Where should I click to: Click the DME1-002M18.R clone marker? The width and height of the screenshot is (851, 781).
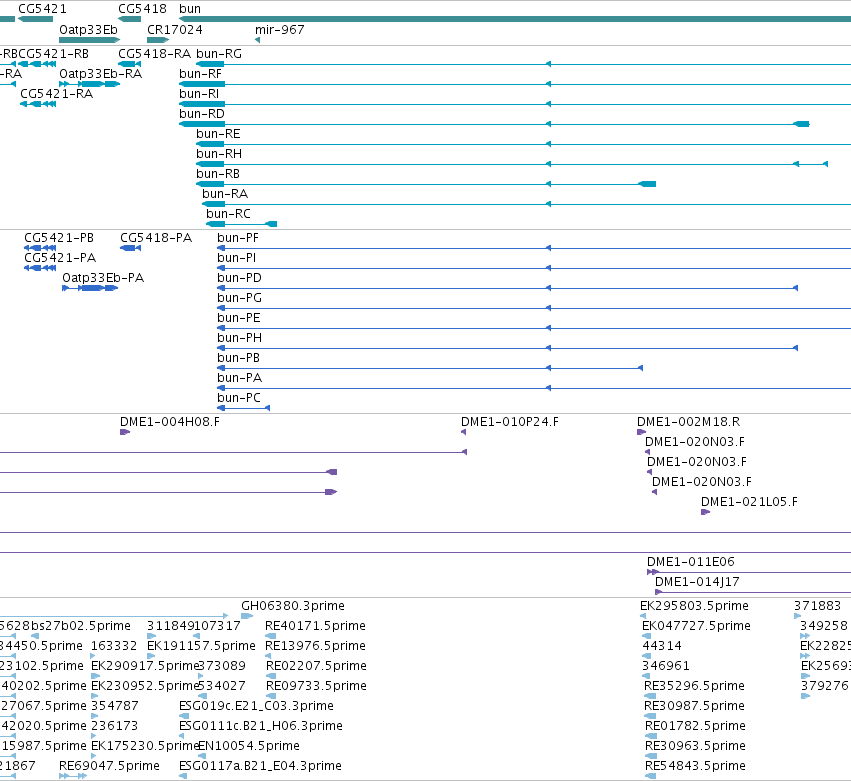pos(642,432)
